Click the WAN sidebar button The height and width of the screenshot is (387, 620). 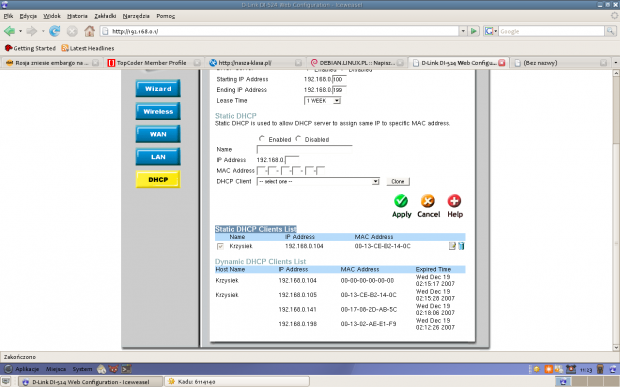pyautogui.click(x=158, y=134)
